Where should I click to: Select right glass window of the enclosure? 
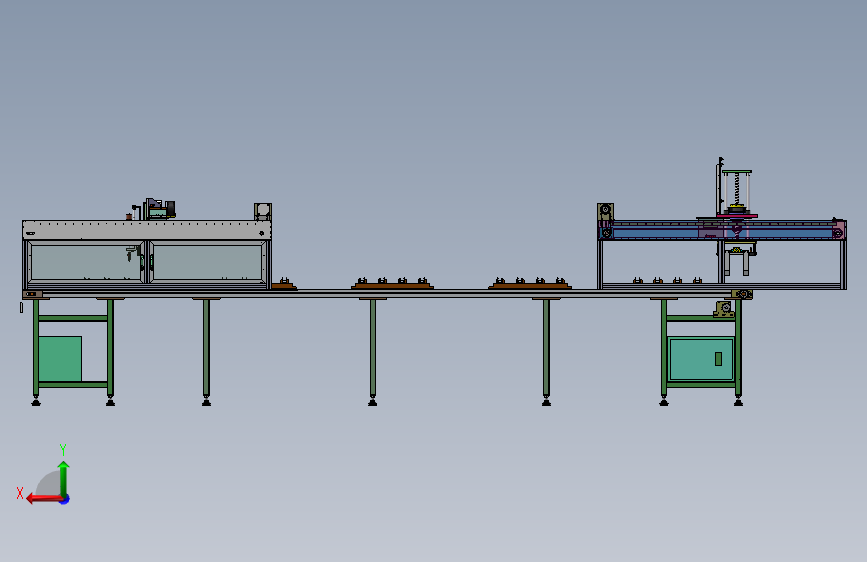click(208, 262)
